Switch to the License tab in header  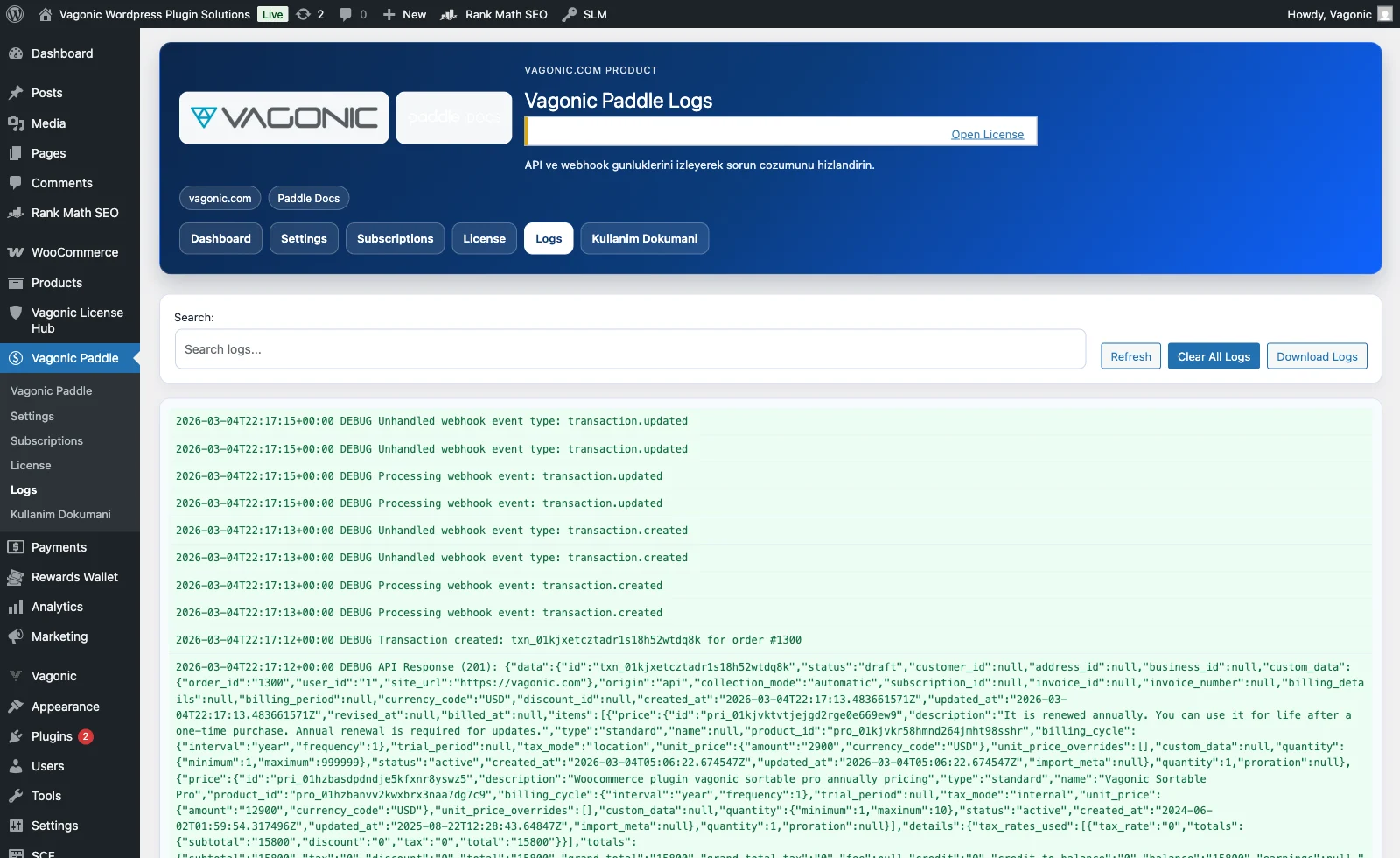coord(484,238)
